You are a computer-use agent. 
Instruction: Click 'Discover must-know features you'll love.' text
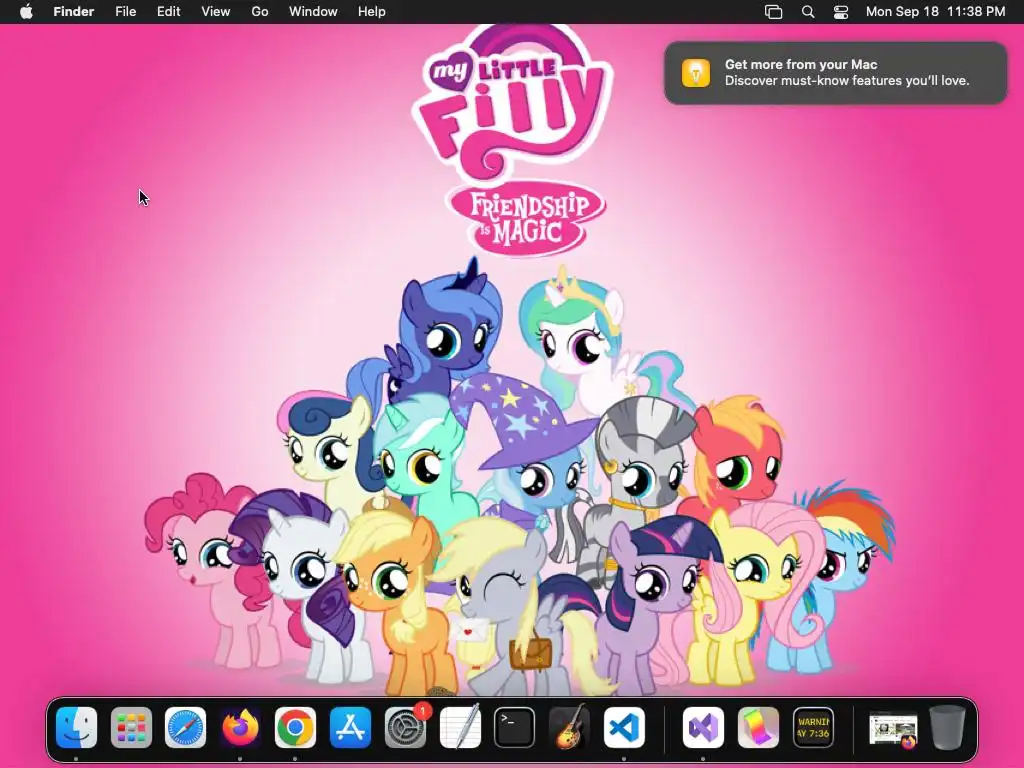846,81
